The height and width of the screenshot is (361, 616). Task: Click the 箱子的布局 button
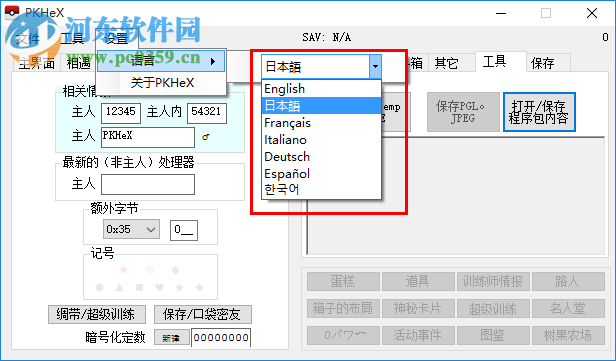pos(343,308)
